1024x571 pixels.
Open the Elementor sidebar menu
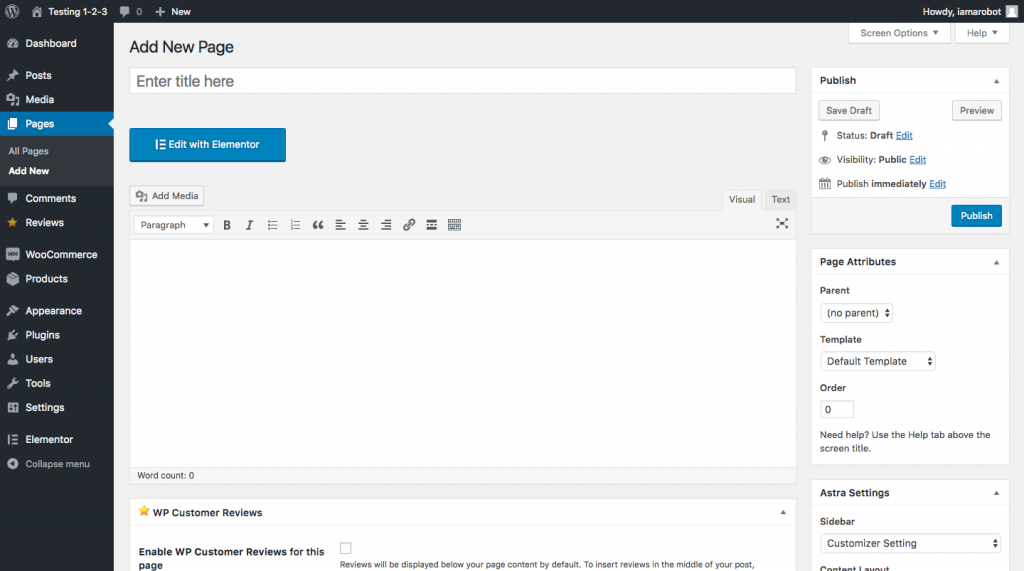click(57, 439)
